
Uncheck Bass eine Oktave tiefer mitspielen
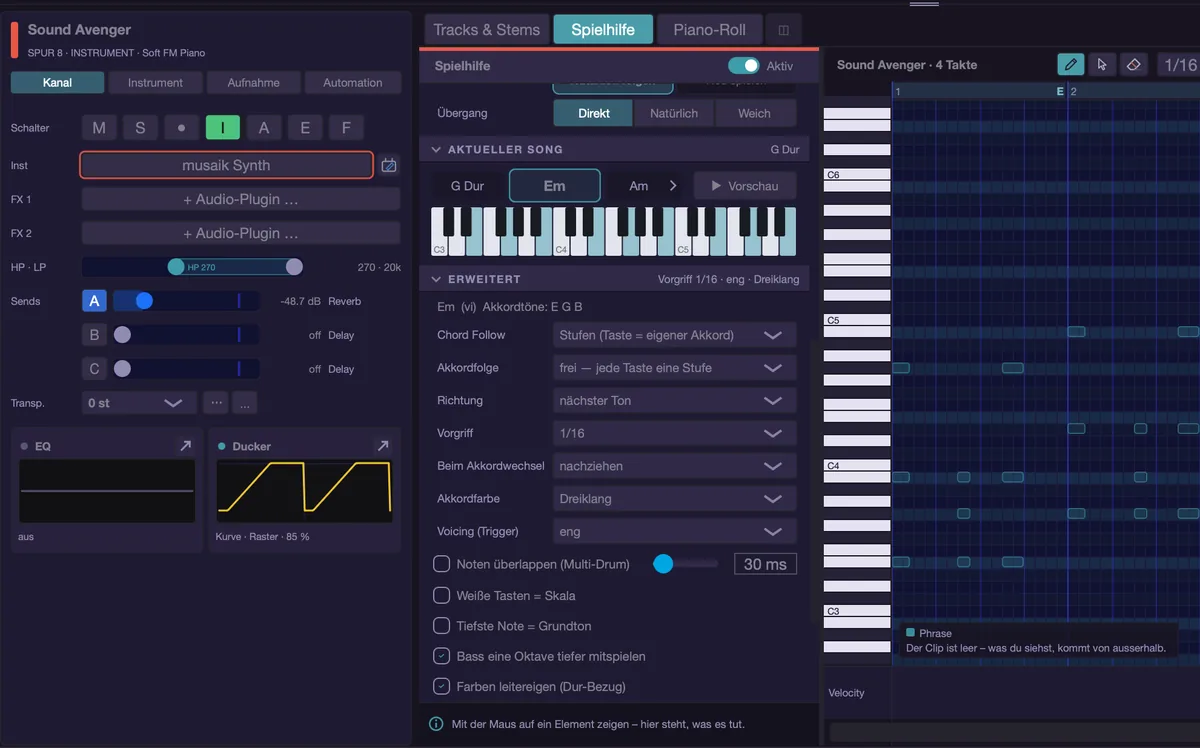441,657
